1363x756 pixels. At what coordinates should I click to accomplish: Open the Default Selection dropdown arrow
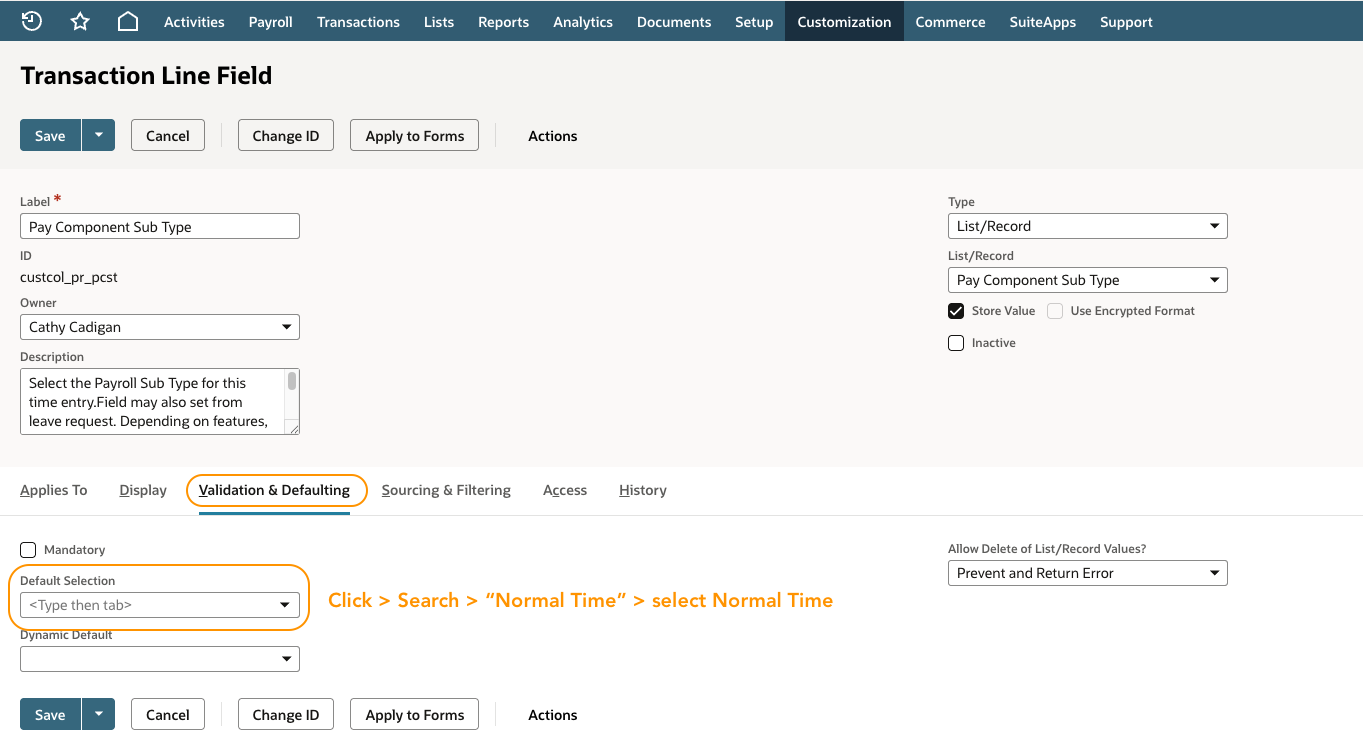286,605
